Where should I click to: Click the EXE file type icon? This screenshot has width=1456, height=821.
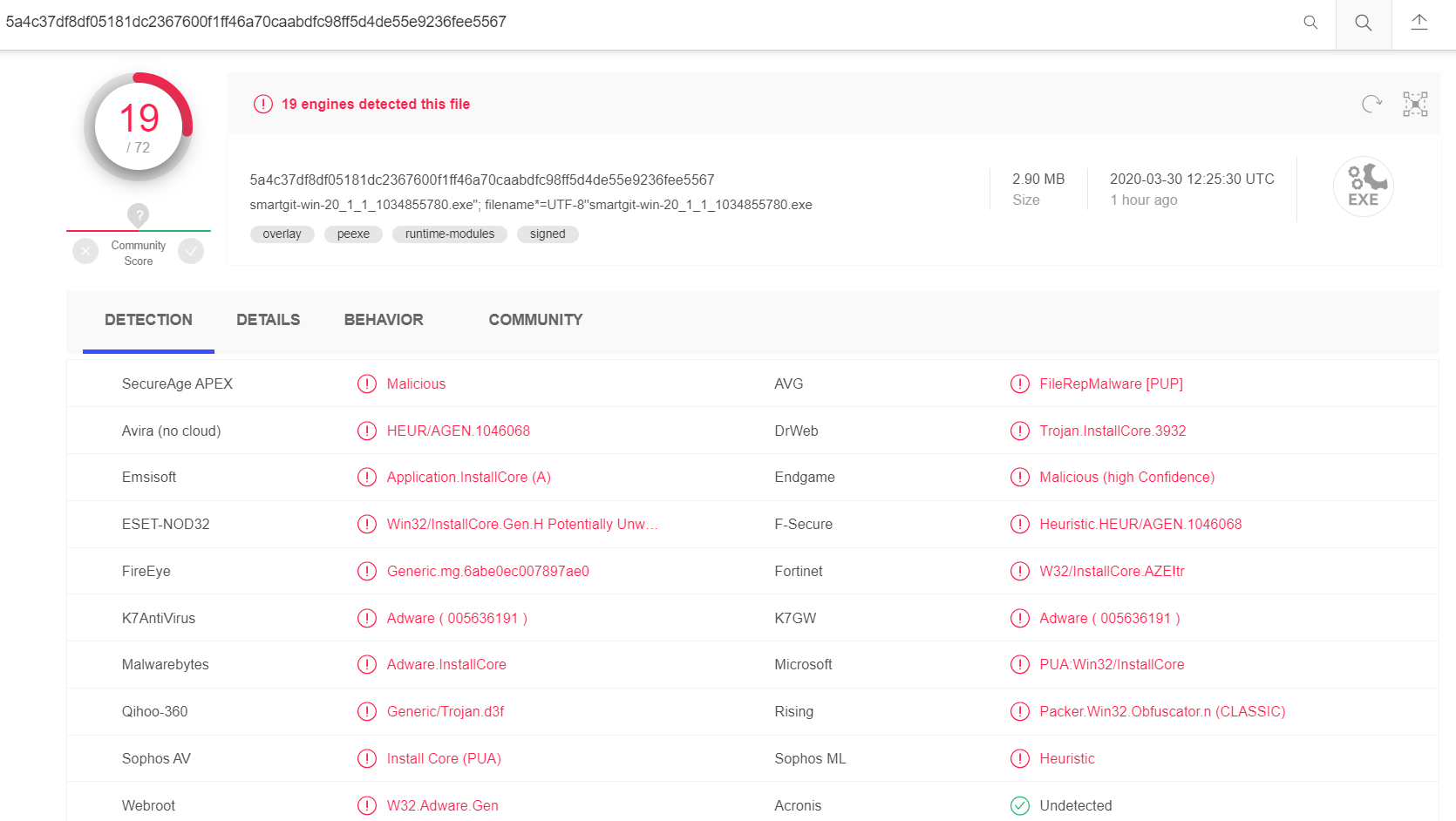coord(1364,187)
